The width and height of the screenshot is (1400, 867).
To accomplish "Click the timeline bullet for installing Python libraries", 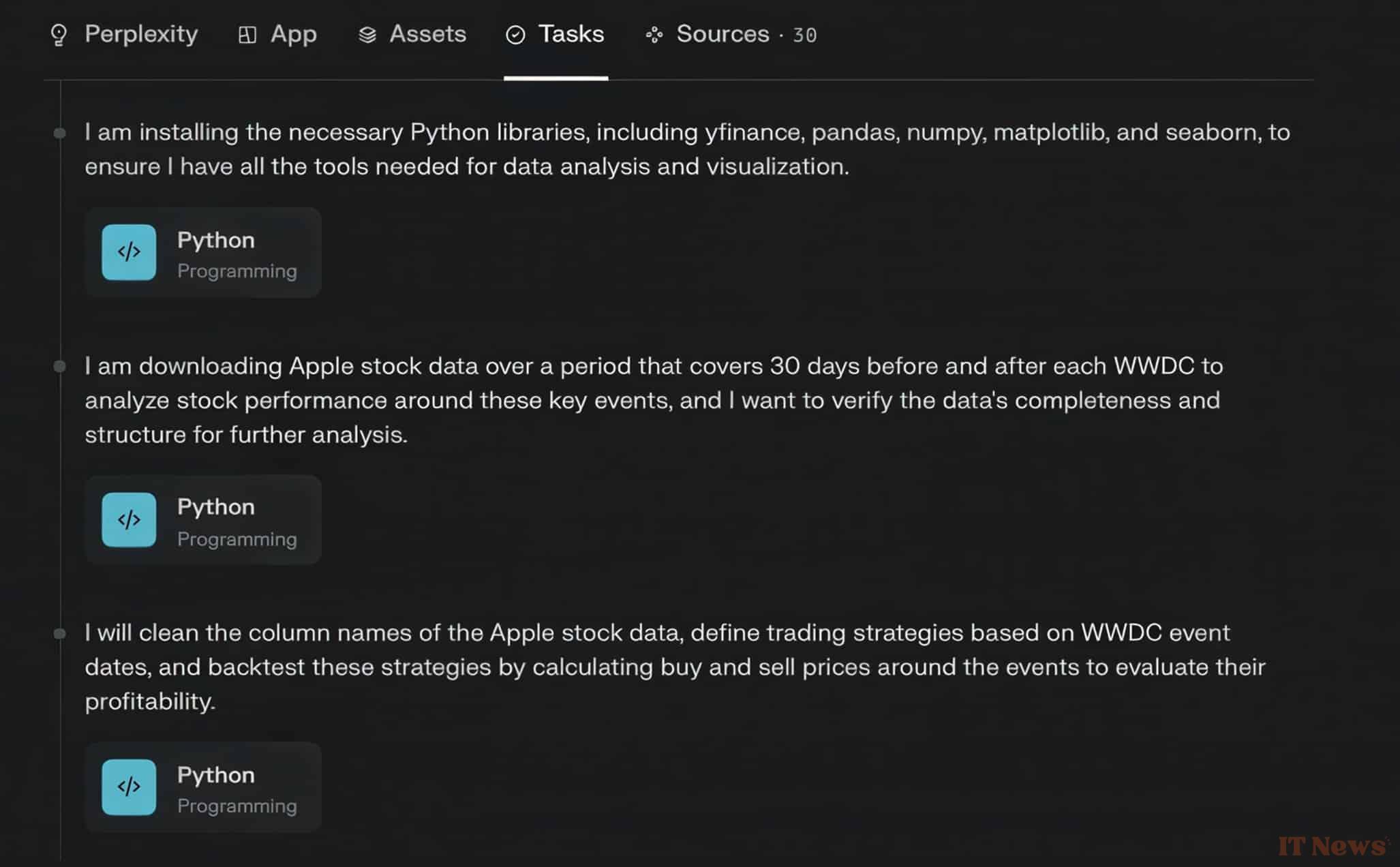I will point(60,133).
